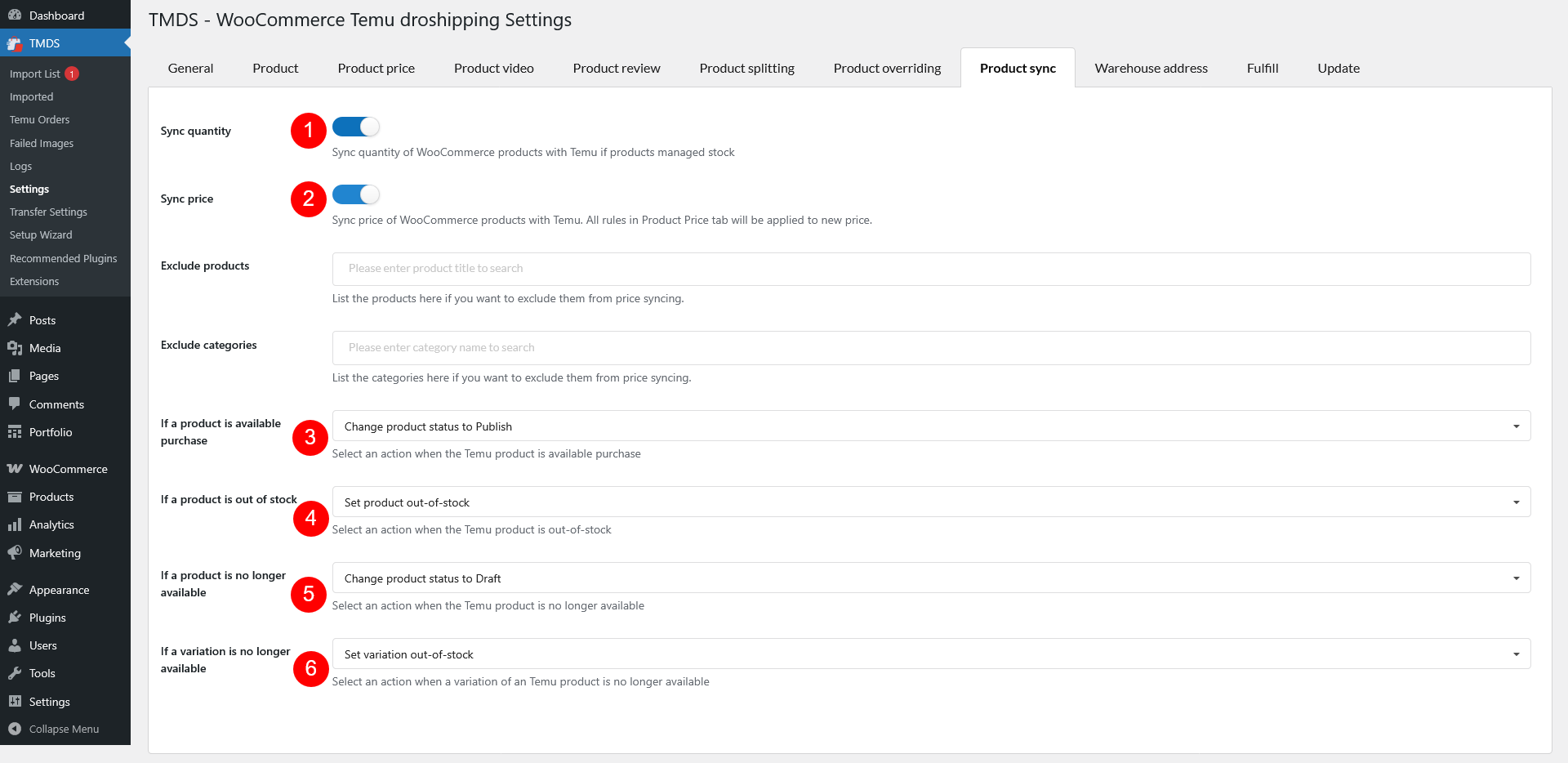The height and width of the screenshot is (763, 1568).
Task: Switch to the Product price tab
Action: point(376,69)
